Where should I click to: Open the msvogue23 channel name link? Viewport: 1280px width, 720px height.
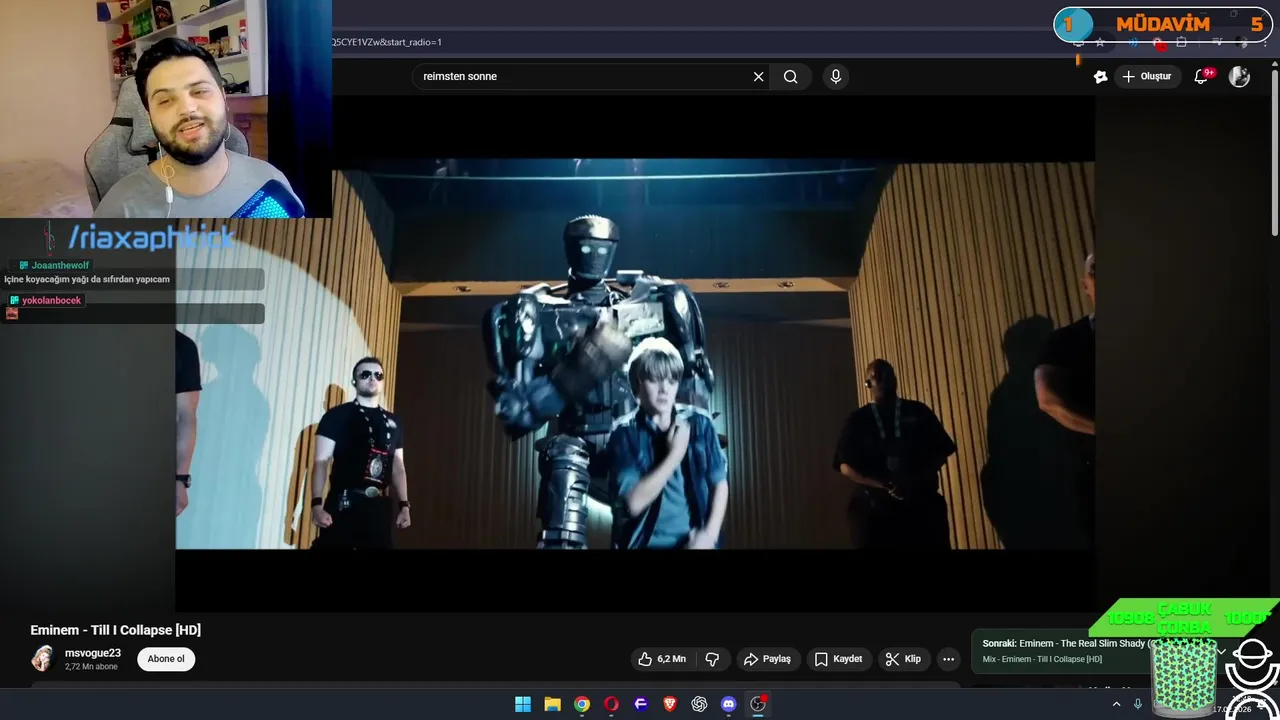point(93,653)
